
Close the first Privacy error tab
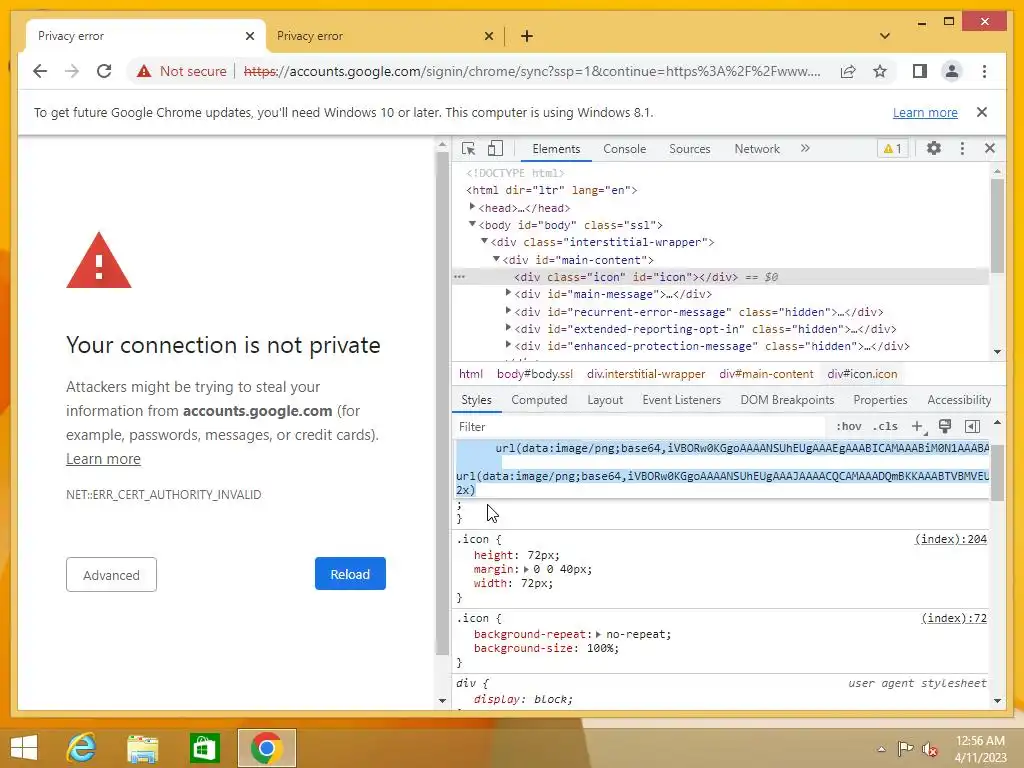coord(249,36)
